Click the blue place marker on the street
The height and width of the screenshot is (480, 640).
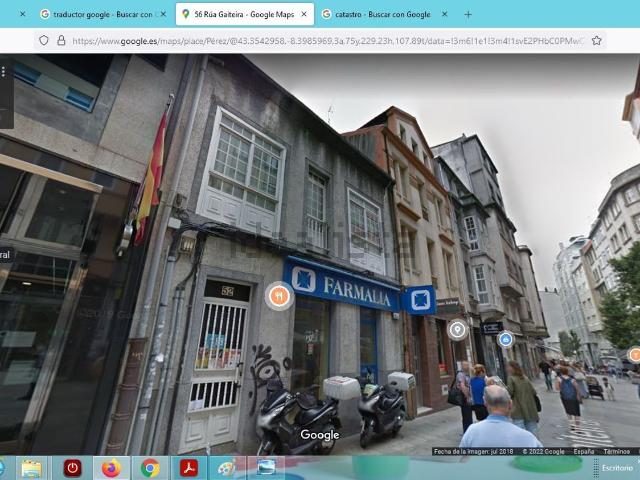505,339
